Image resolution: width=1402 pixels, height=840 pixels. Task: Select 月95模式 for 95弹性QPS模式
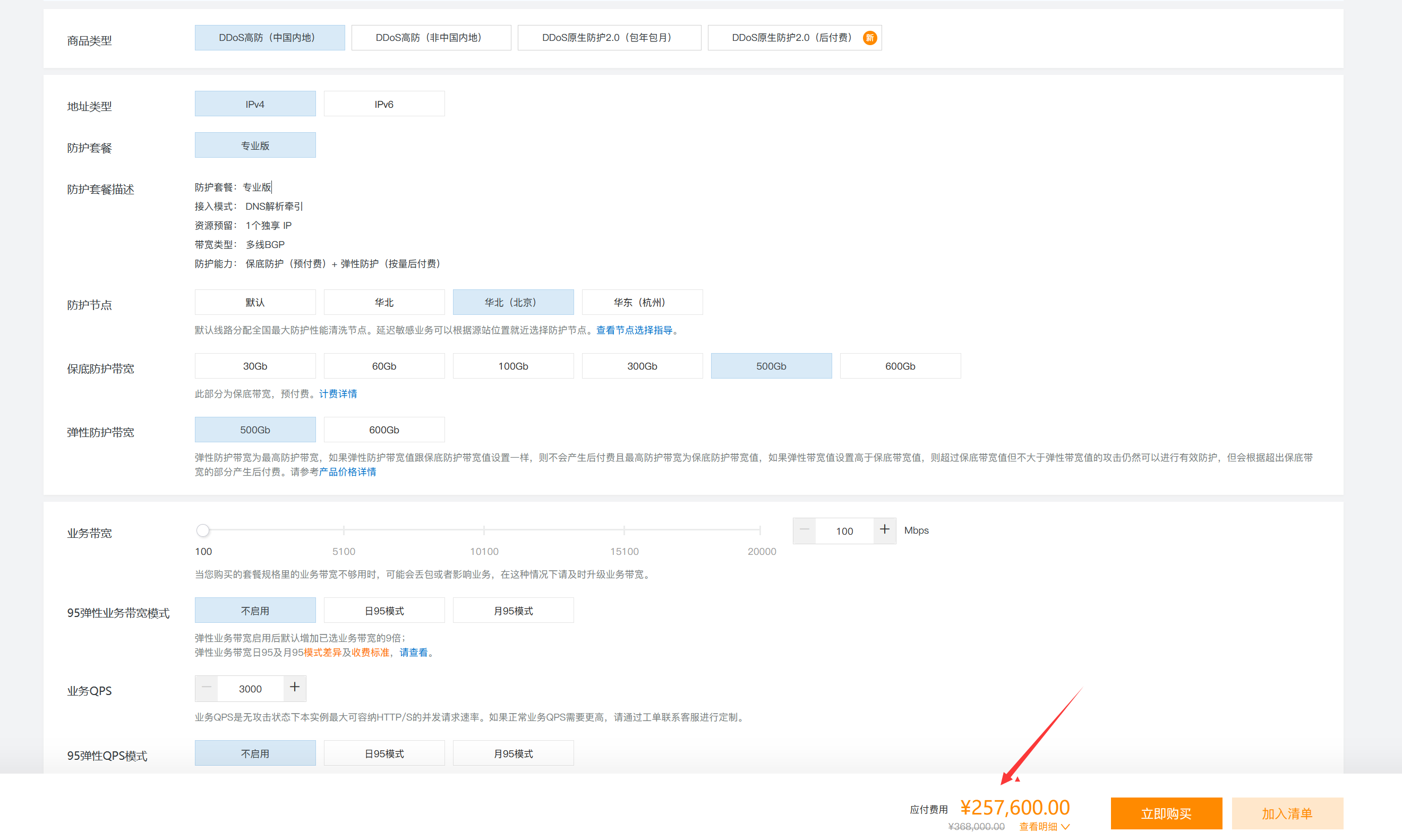(513, 753)
